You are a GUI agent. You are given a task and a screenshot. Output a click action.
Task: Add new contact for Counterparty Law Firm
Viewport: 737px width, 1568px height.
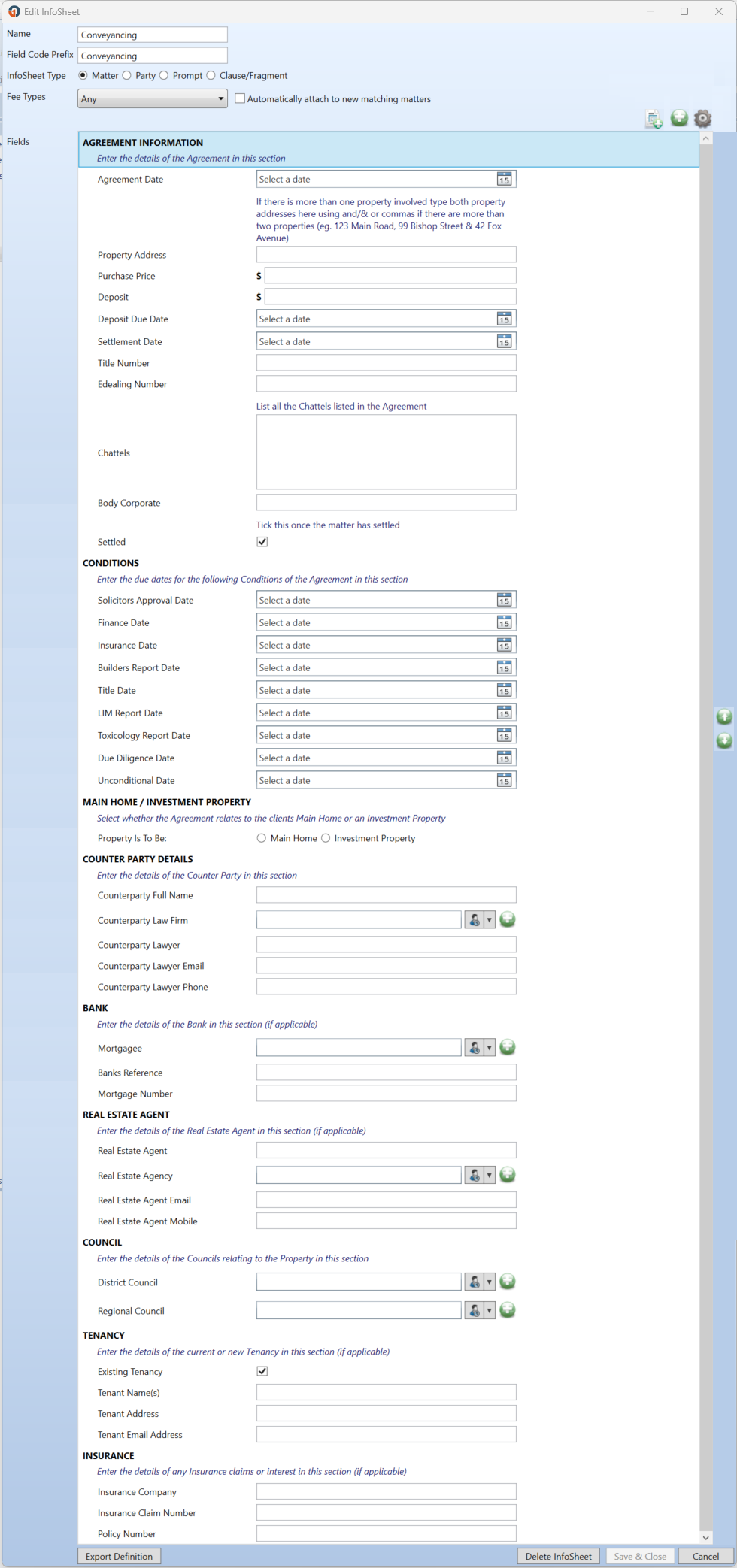pos(508,919)
